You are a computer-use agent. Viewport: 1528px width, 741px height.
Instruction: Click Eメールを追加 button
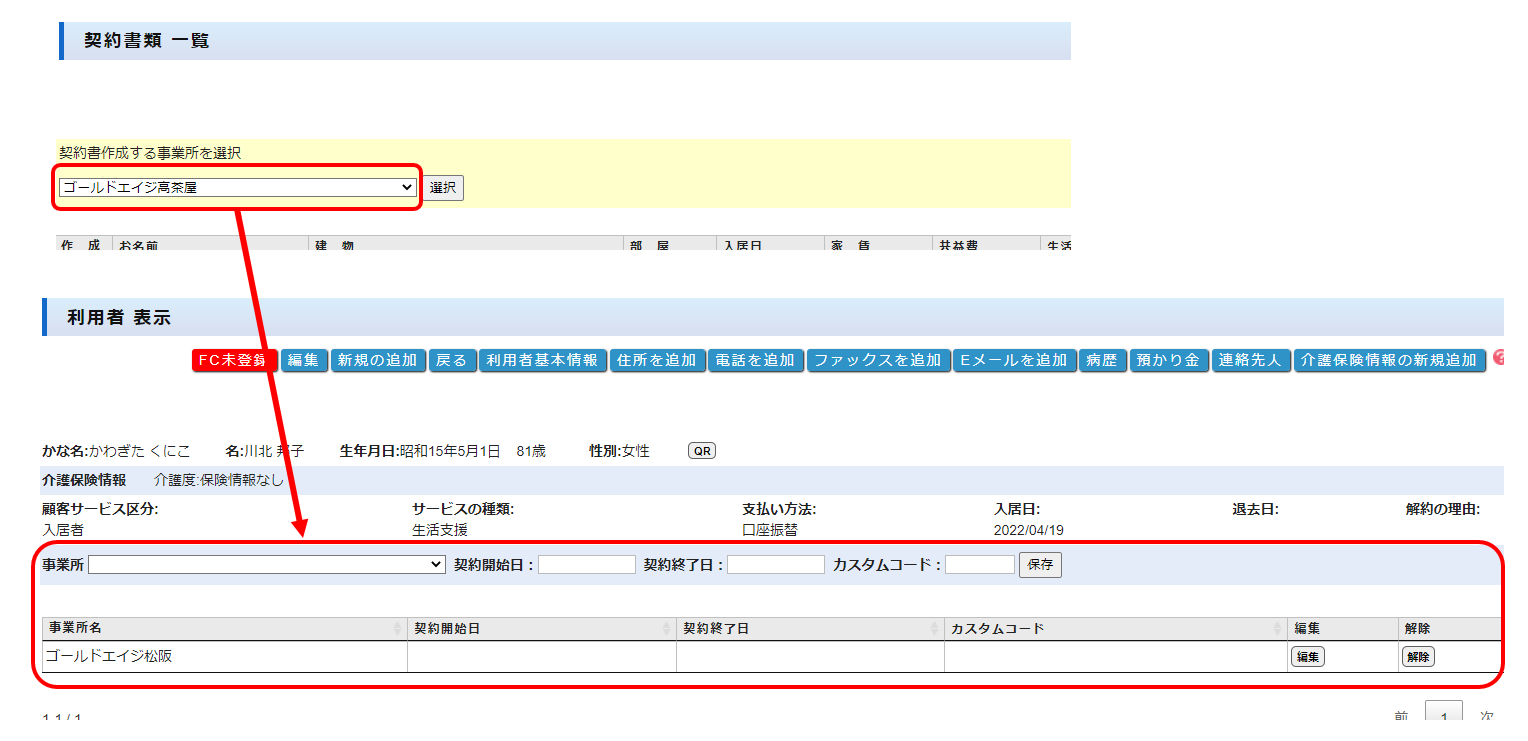(1013, 360)
